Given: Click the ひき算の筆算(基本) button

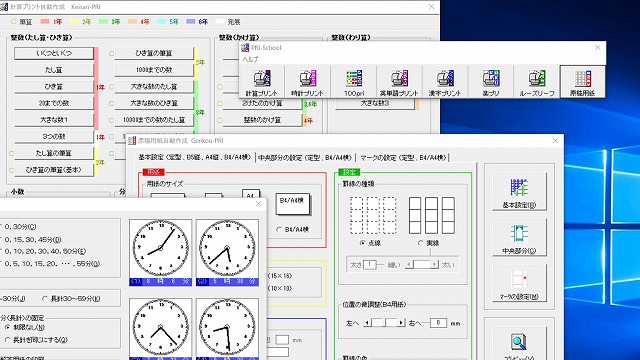Looking at the screenshot, I should point(54,170).
